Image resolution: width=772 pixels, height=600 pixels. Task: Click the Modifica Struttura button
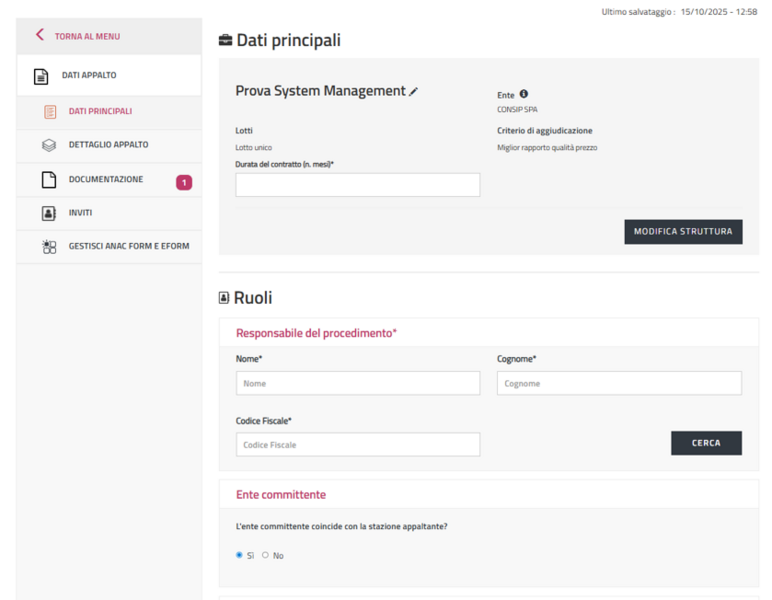(x=683, y=232)
